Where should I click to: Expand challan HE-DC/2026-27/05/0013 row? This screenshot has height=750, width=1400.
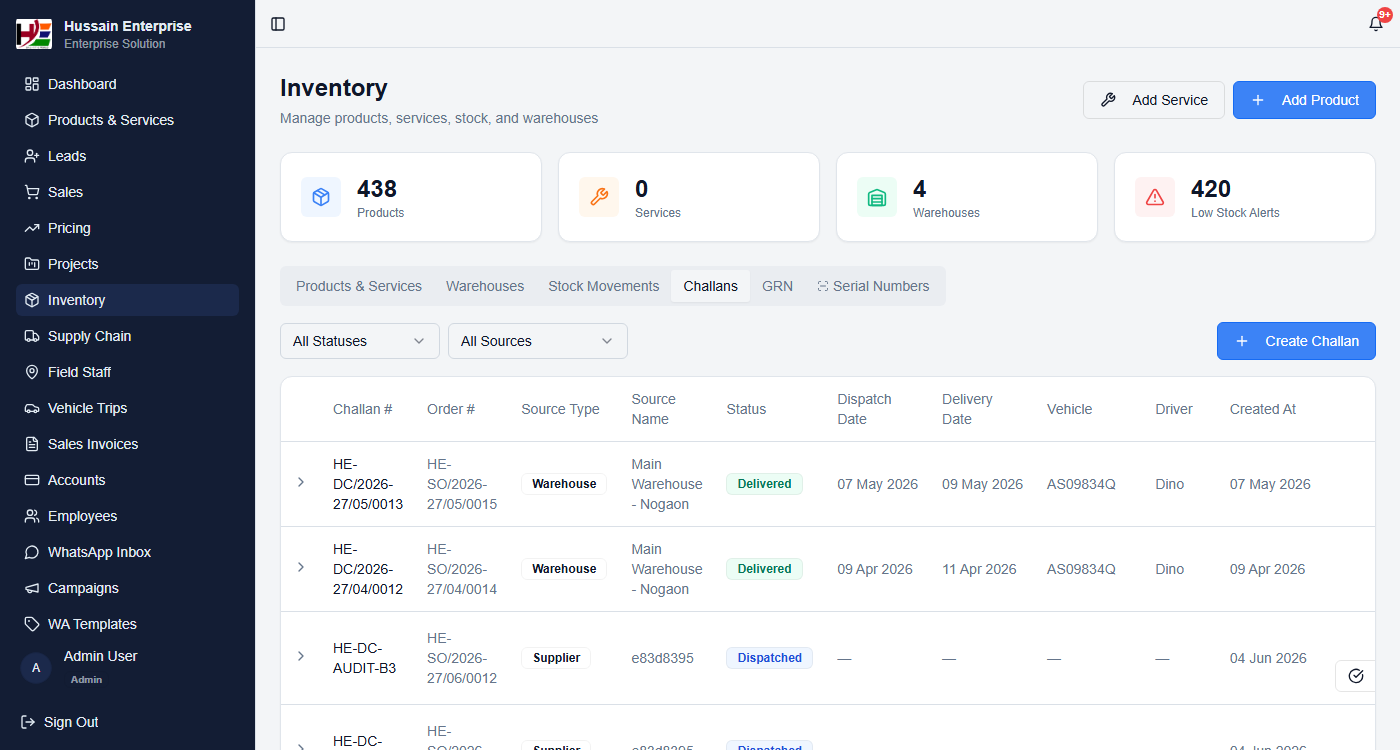(x=301, y=483)
